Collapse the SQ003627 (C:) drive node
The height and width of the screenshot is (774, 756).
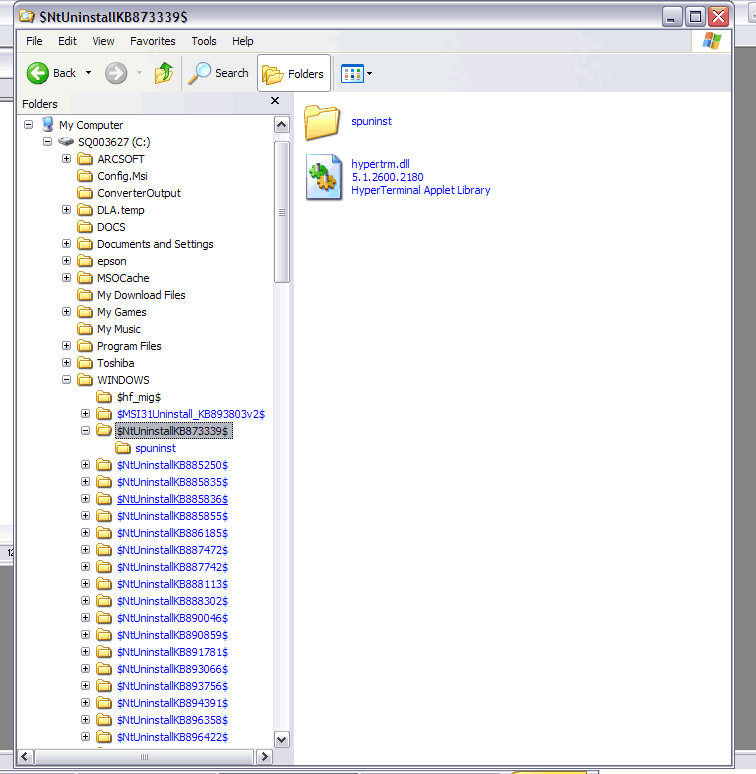coord(47,142)
